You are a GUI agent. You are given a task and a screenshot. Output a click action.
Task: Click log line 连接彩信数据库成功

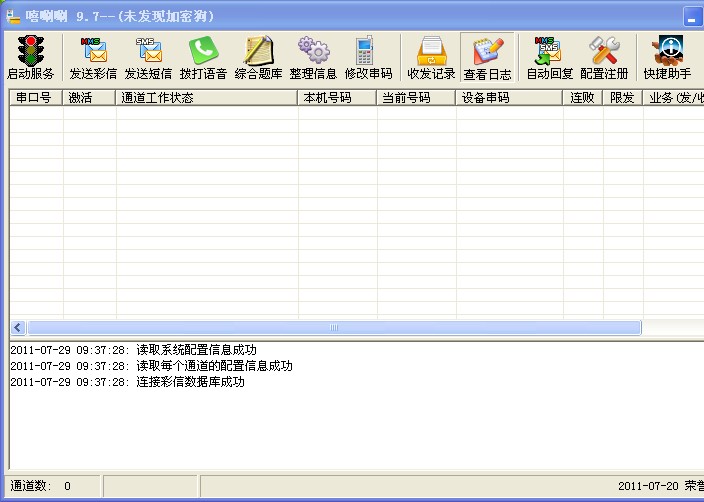128,382
